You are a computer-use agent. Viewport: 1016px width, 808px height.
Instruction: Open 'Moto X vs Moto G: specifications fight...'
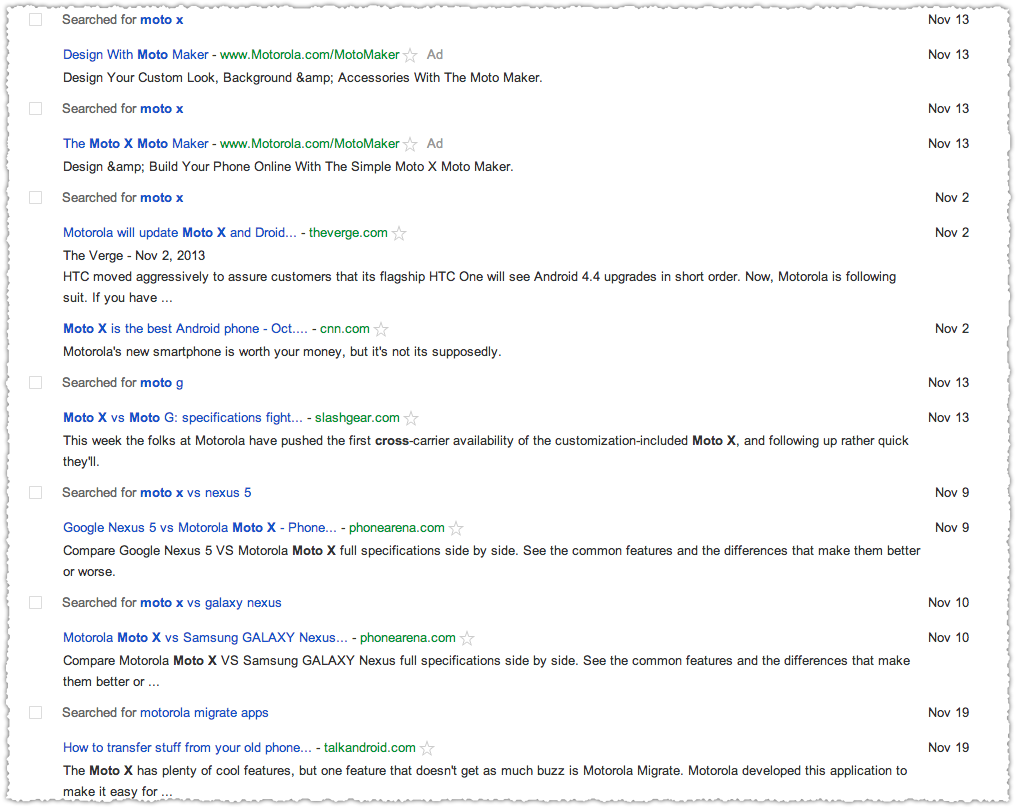[183, 418]
